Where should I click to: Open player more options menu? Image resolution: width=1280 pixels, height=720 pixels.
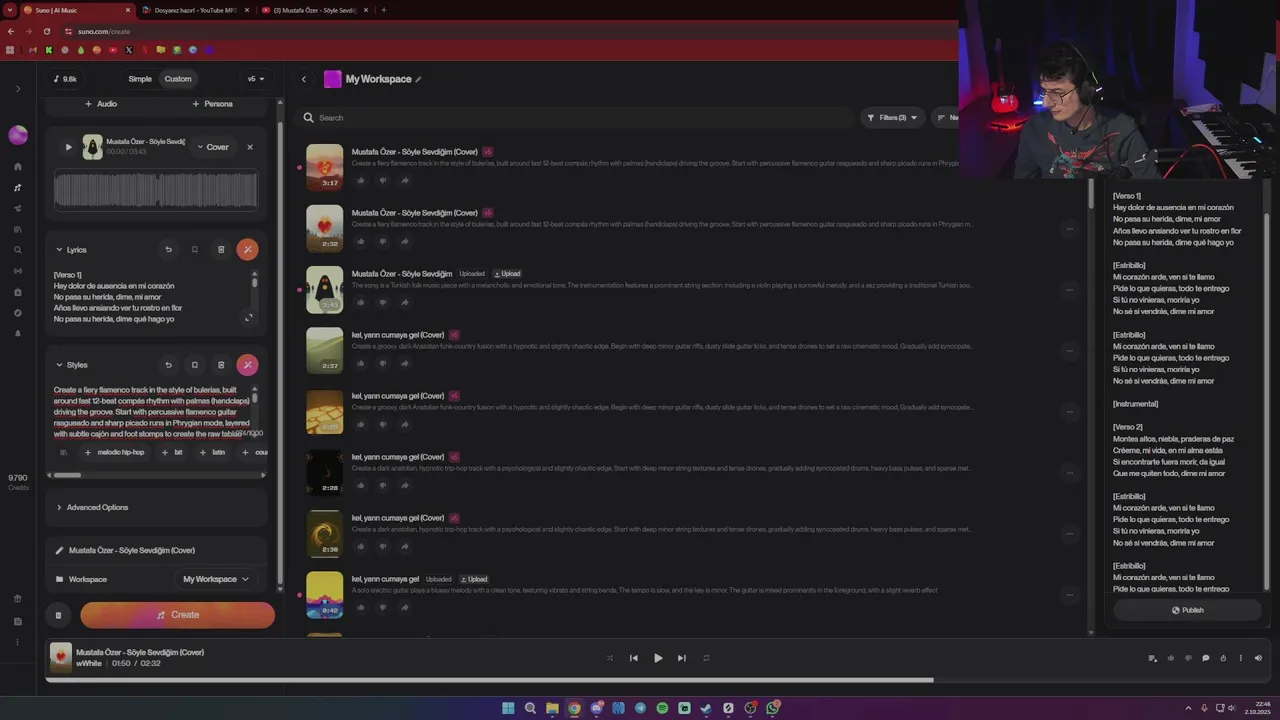pos(1241,658)
